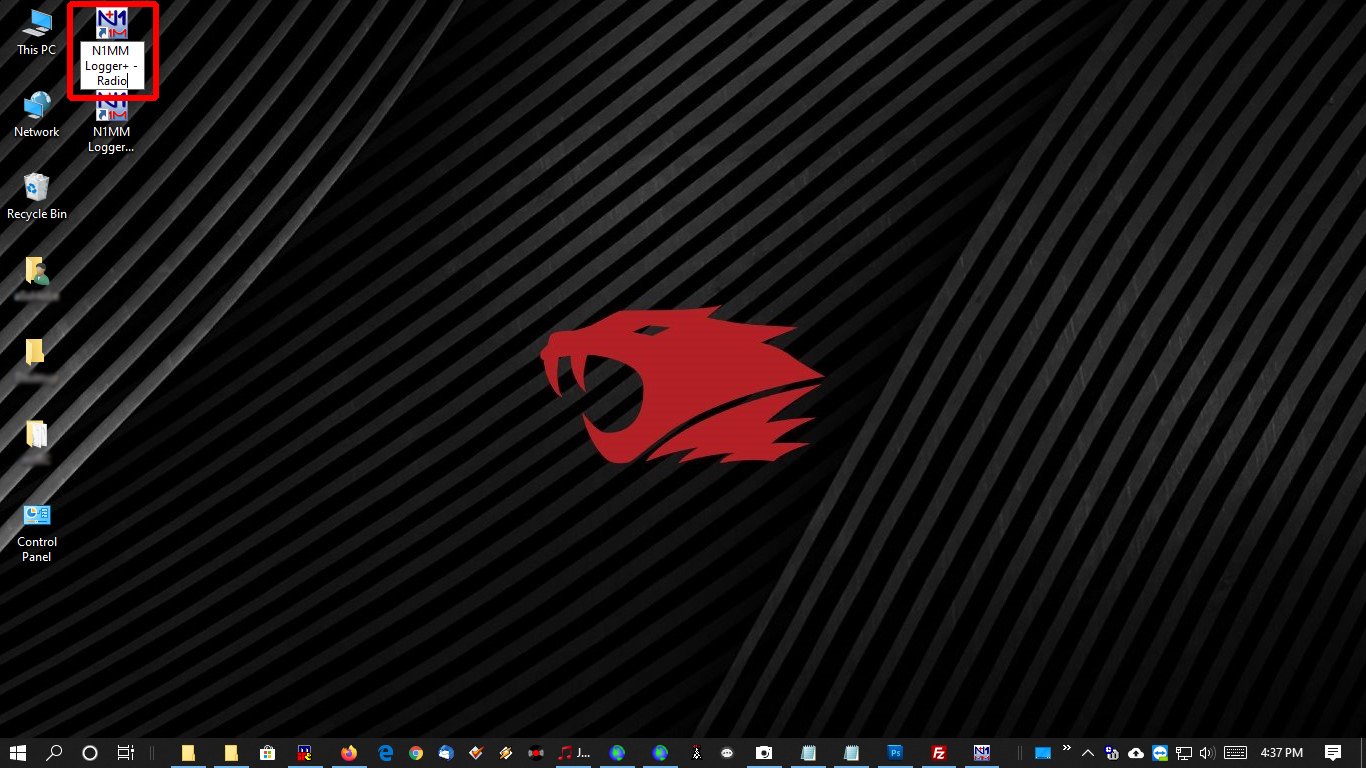1366x768 pixels.
Task: Open the speech bubble chat app on taskbar
Action: coord(728,753)
